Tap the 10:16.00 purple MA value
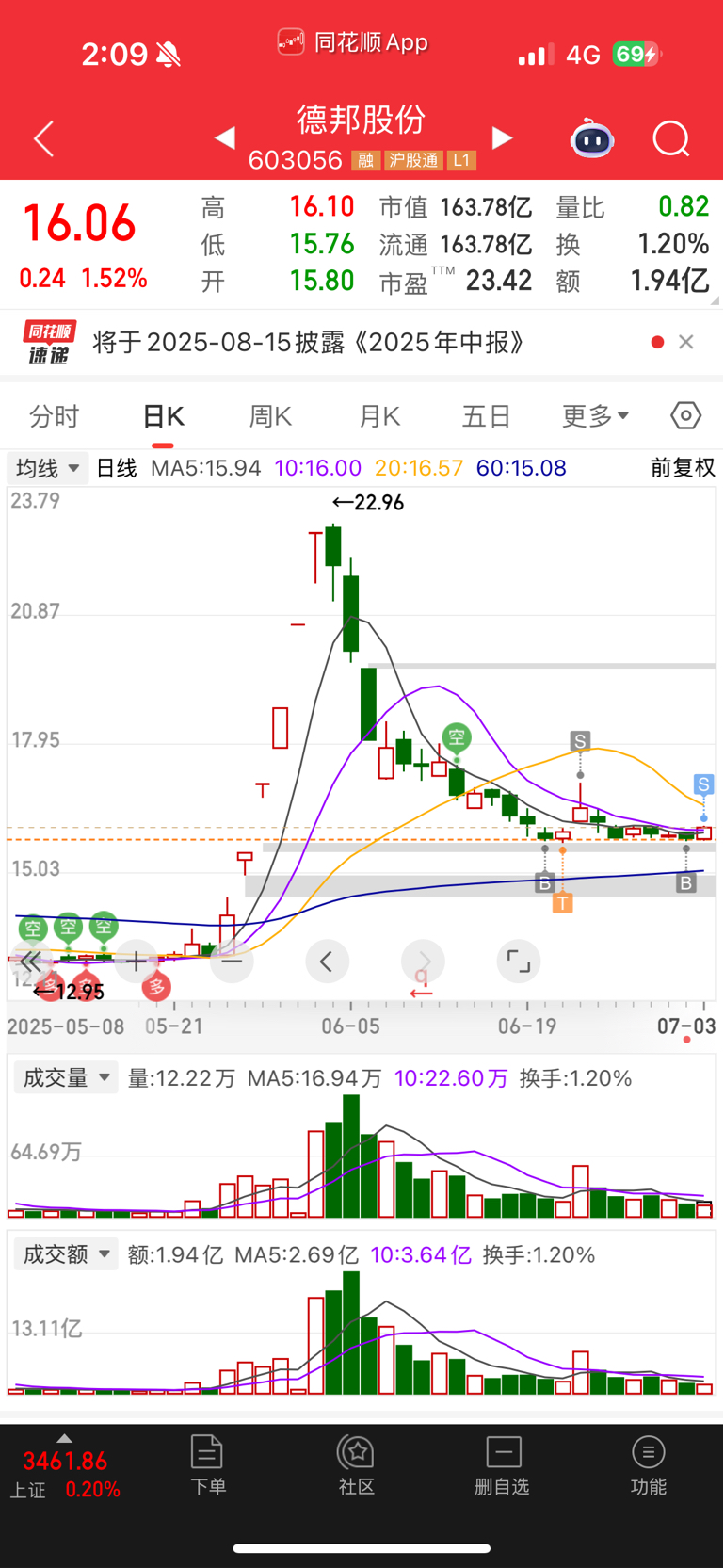Image resolution: width=724 pixels, height=1568 pixels. click(x=318, y=468)
